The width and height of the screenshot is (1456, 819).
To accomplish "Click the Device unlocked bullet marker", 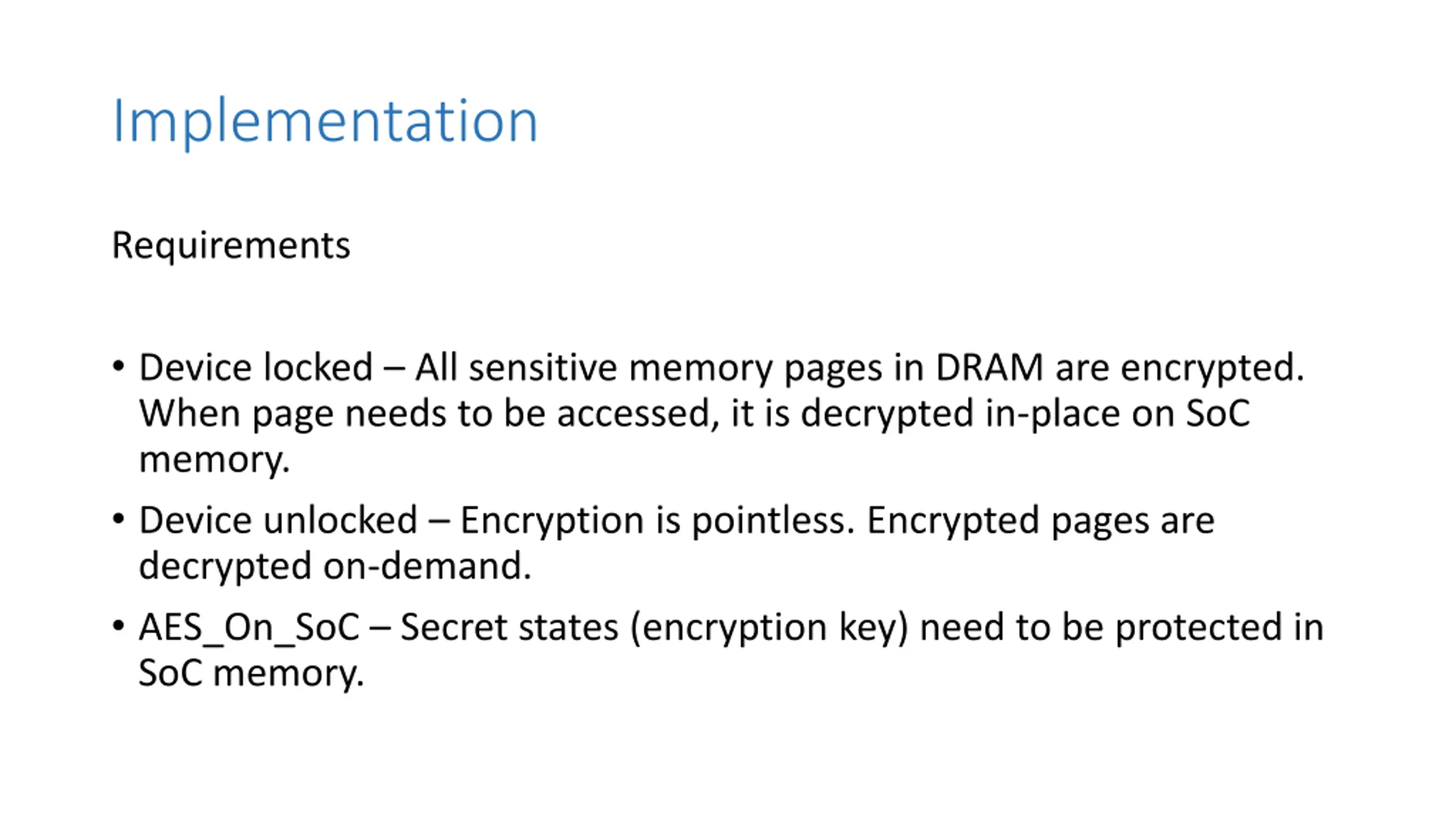I will (x=118, y=519).
